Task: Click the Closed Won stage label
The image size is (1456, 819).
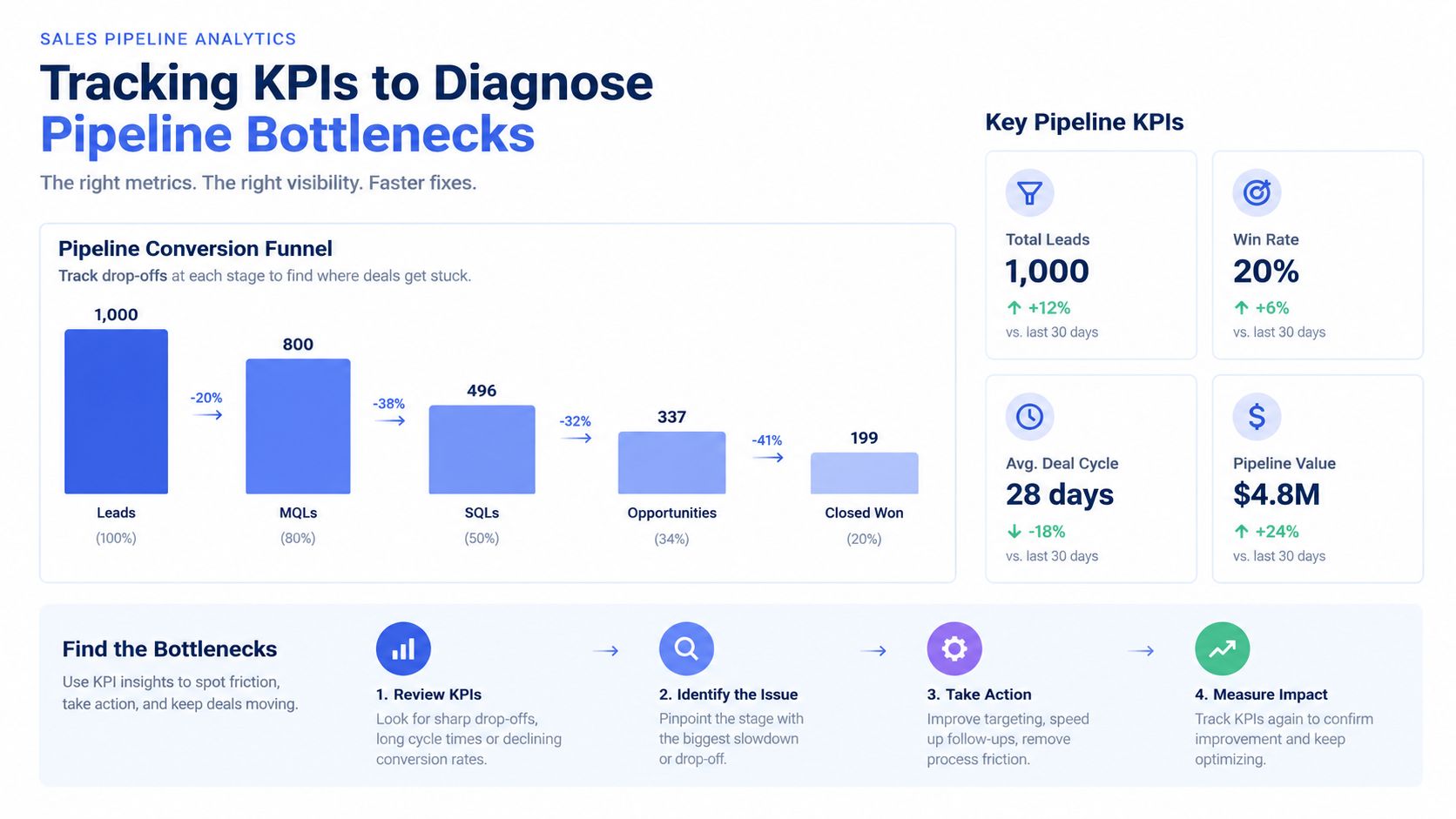Action: [864, 513]
